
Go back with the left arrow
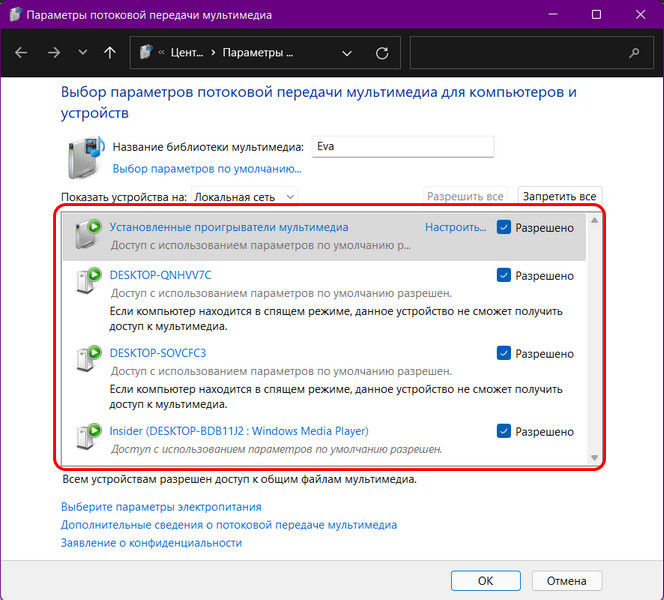[x=21, y=53]
